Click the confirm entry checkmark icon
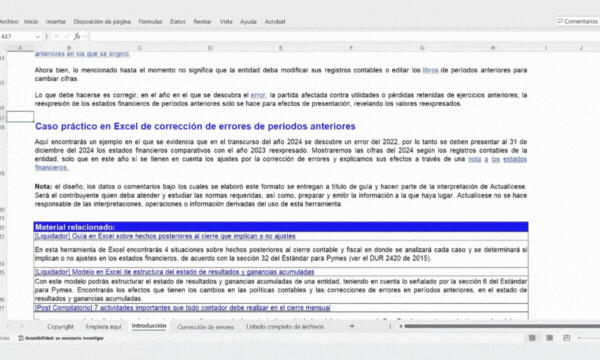Viewport: 600px width, 360px height. tap(67, 36)
